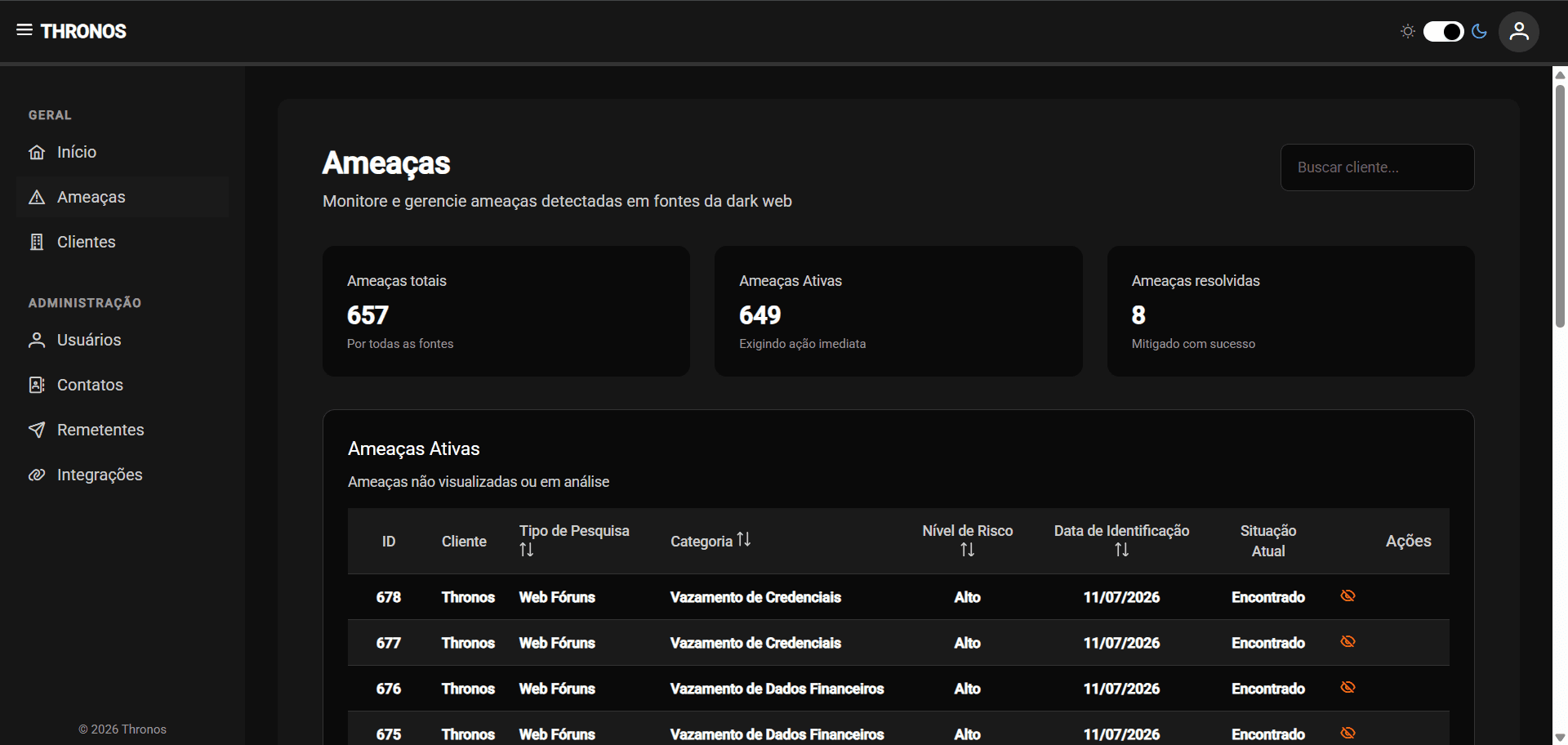Sort by Data de Identificação arrows

(x=1121, y=551)
